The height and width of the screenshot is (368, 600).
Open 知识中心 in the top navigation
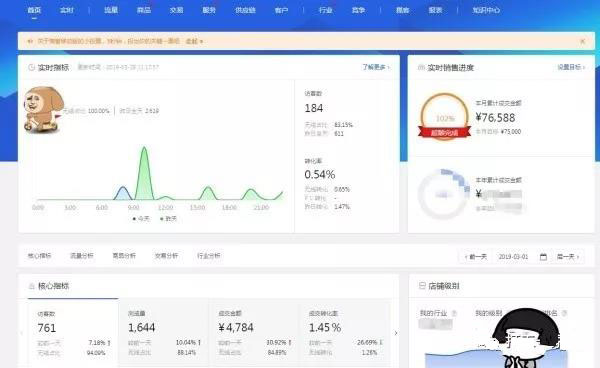[486, 10]
